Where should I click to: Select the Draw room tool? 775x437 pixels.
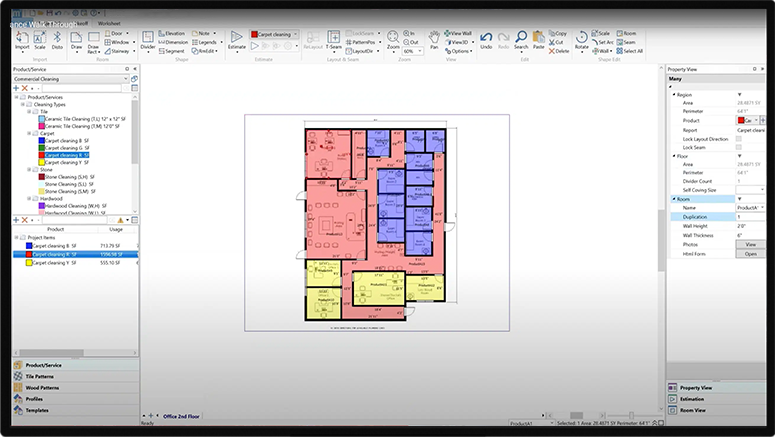(x=75, y=38)
